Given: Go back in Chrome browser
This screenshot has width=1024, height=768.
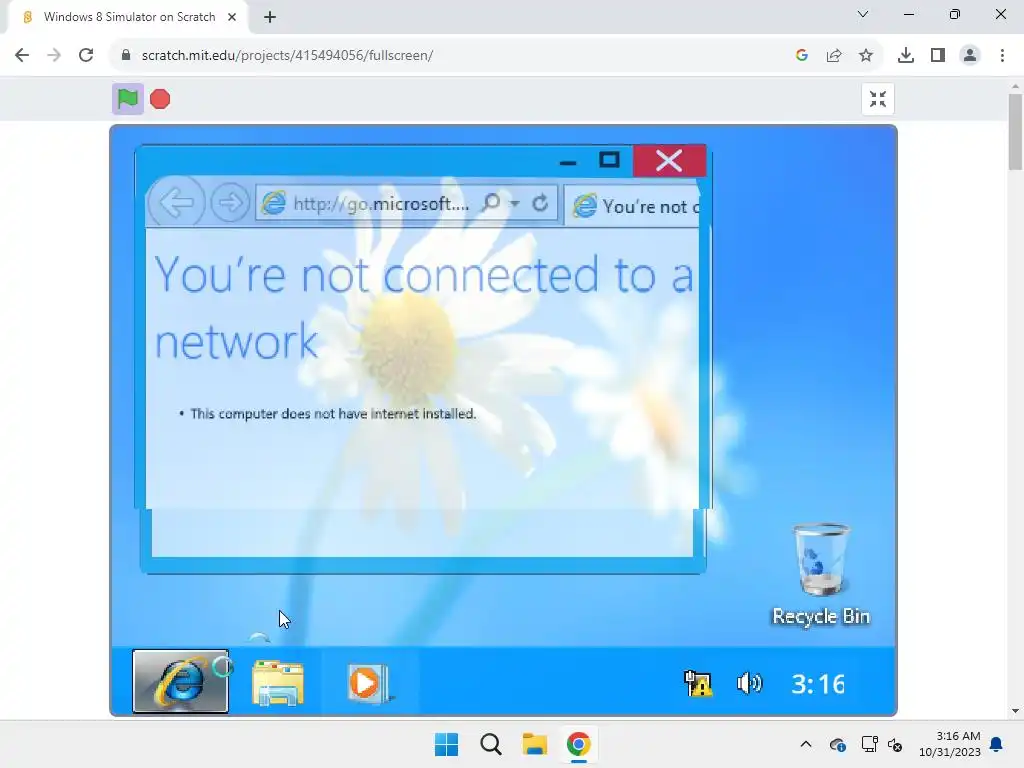Looking at the screenshot, I should 22,56.
